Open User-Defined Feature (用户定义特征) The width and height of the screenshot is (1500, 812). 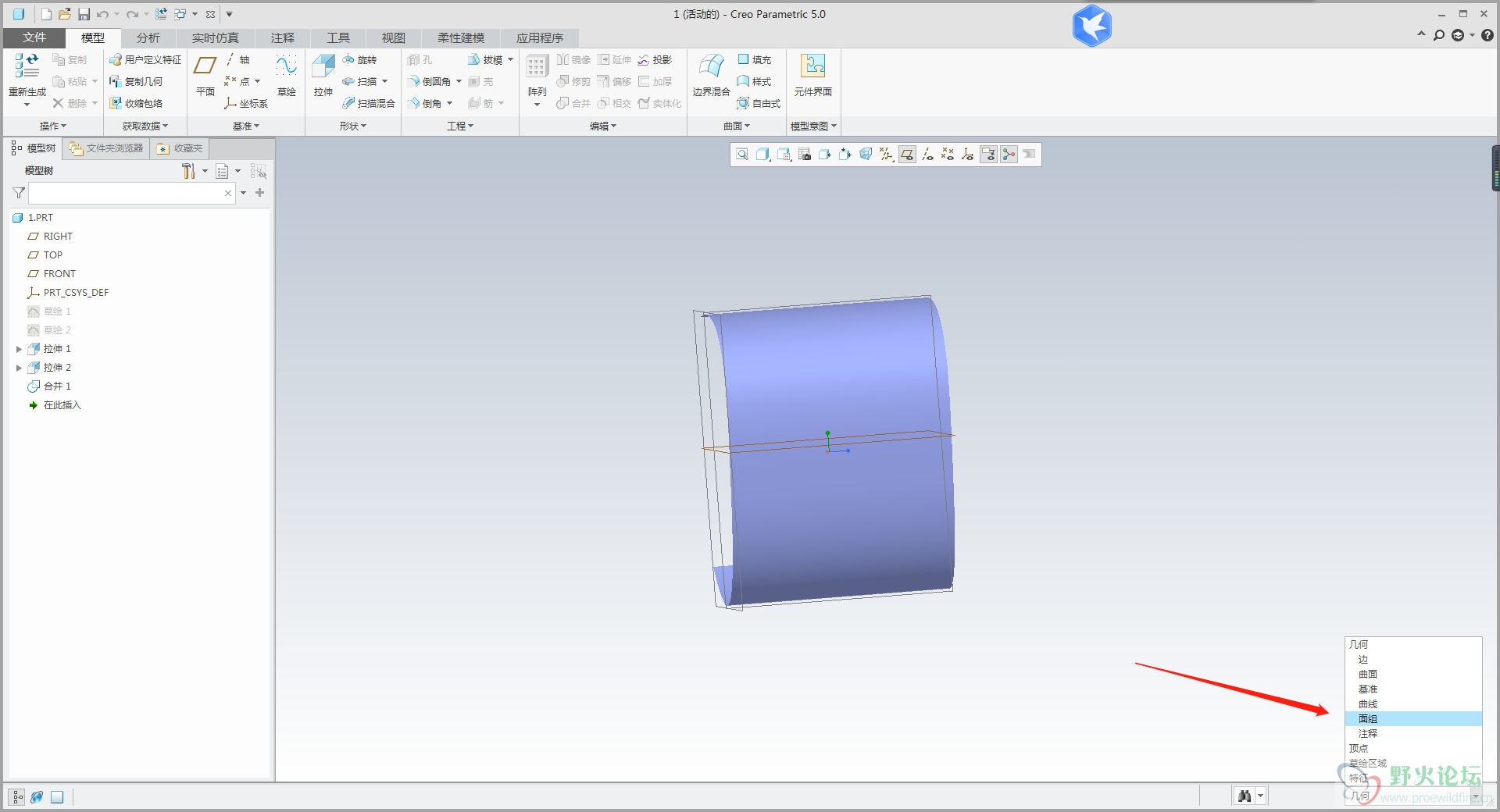pos(145,60)
